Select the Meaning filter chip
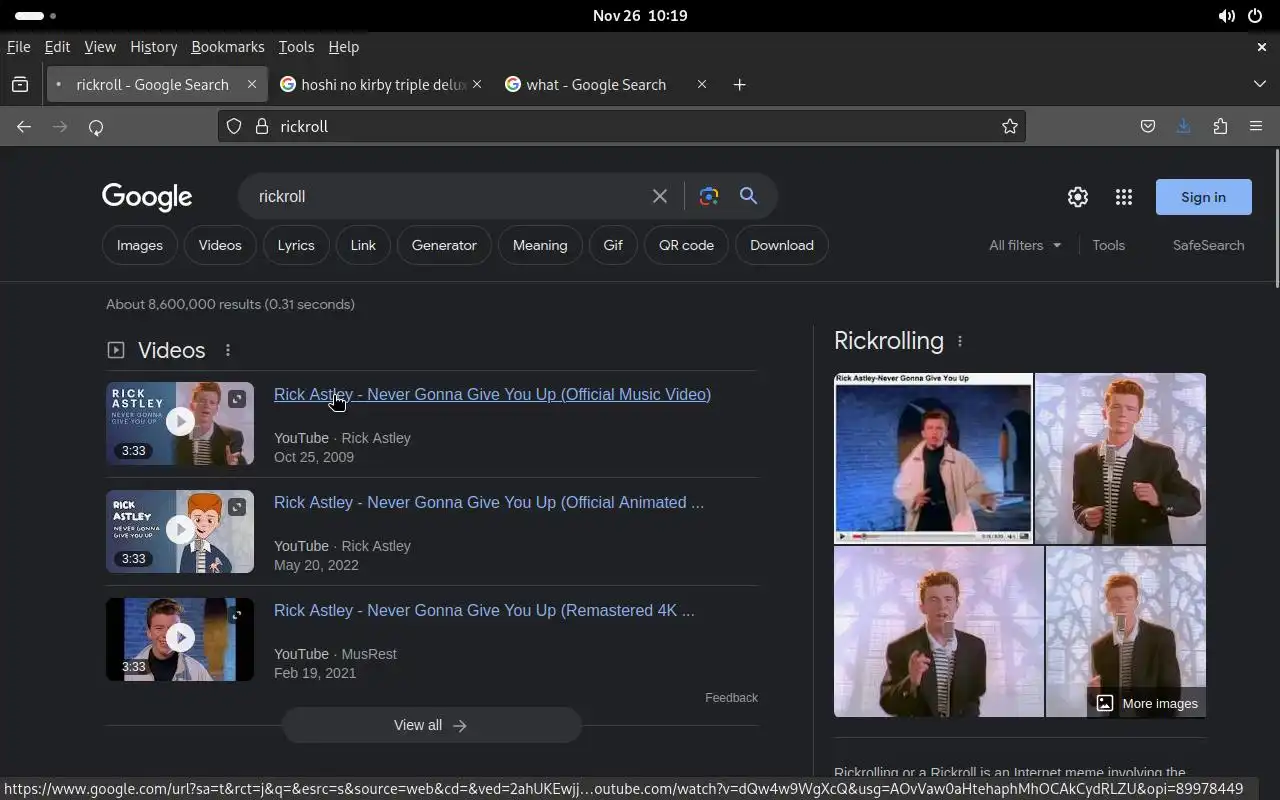The width and height of the screenshot is (1280, 800). pyautogui.click(x=540, y=245)
